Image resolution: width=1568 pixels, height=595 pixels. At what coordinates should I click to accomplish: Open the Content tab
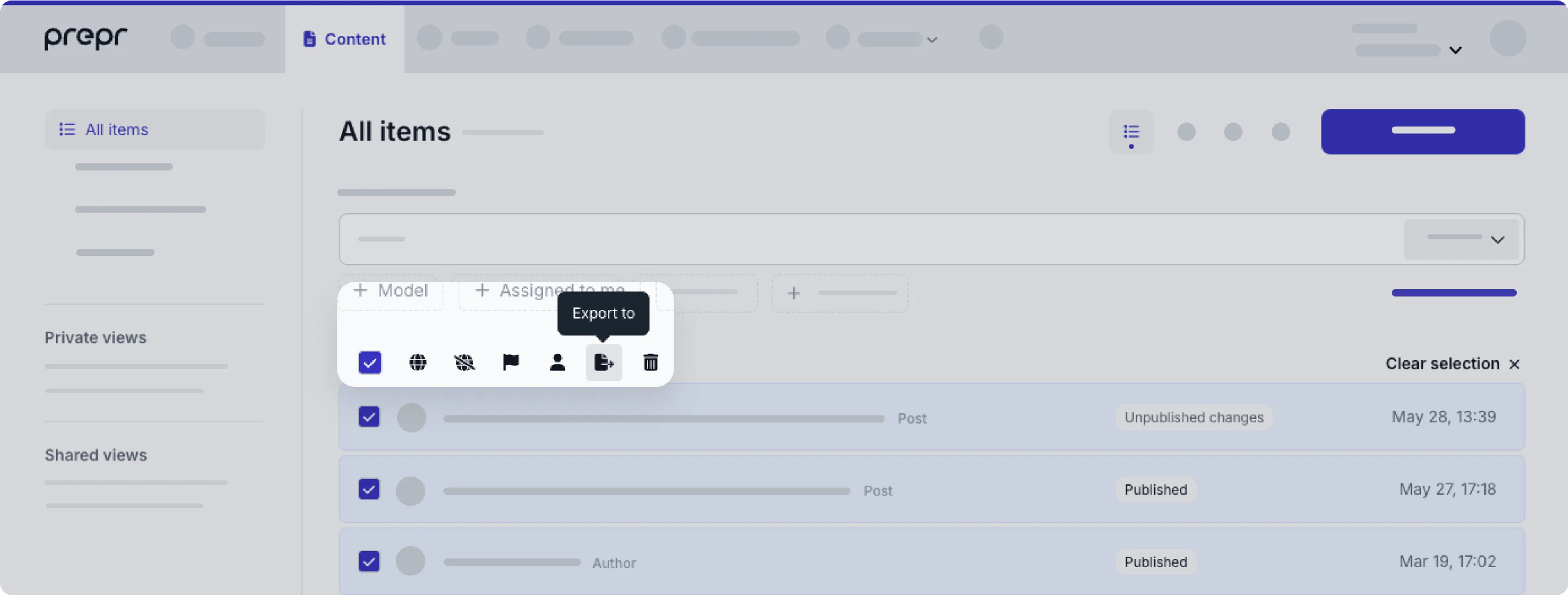(345, 39)
